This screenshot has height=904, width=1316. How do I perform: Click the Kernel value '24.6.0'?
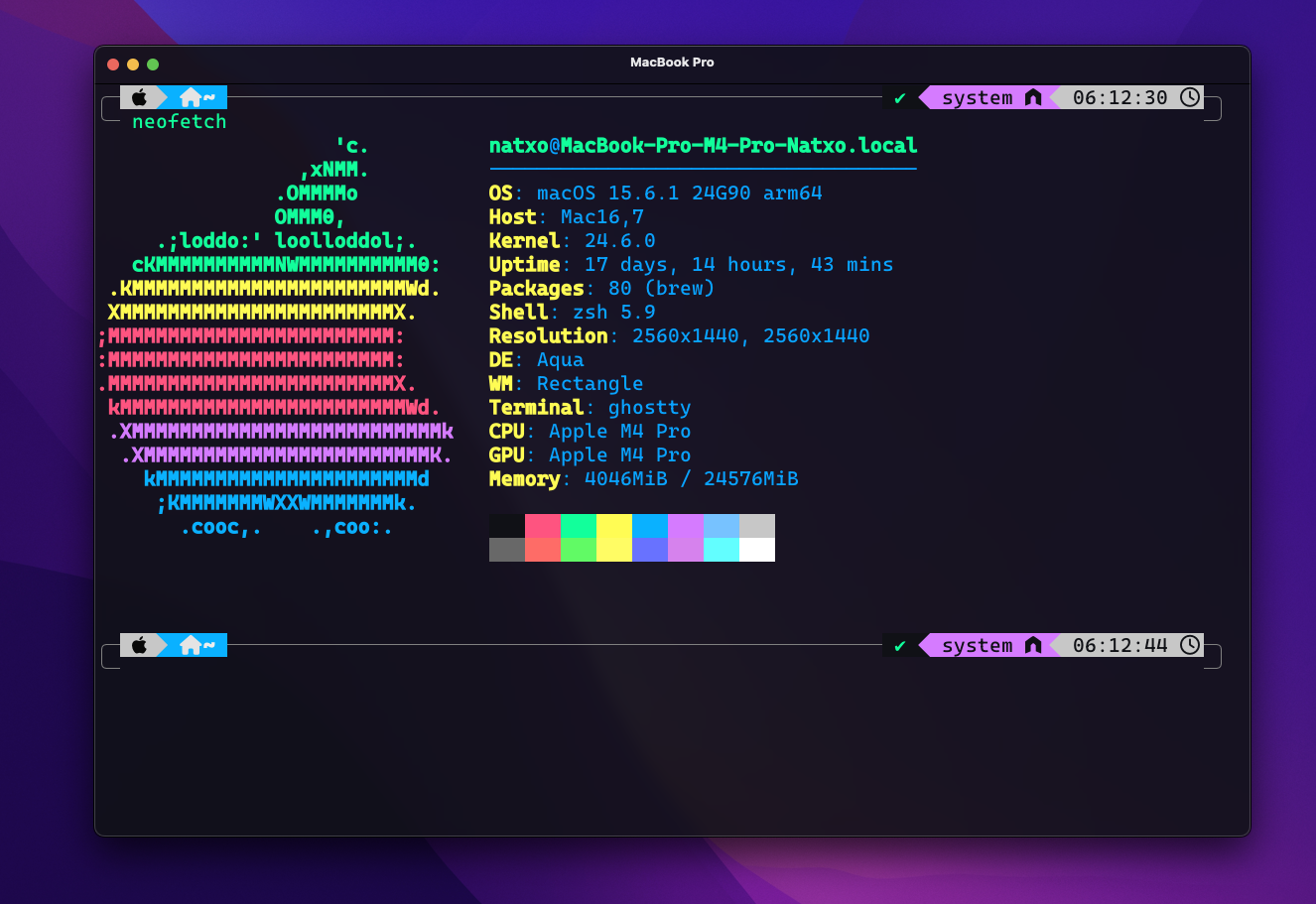620,241
